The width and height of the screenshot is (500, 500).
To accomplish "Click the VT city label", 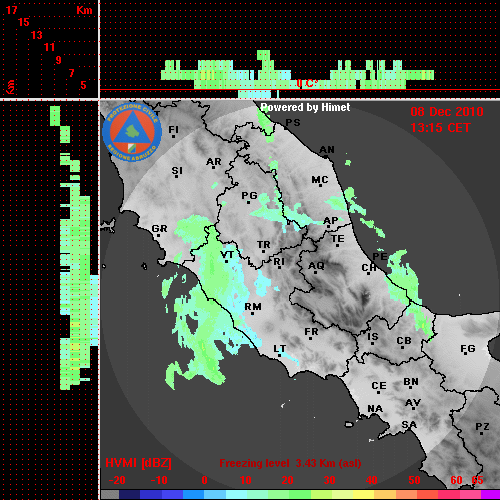I will point(227,255).
